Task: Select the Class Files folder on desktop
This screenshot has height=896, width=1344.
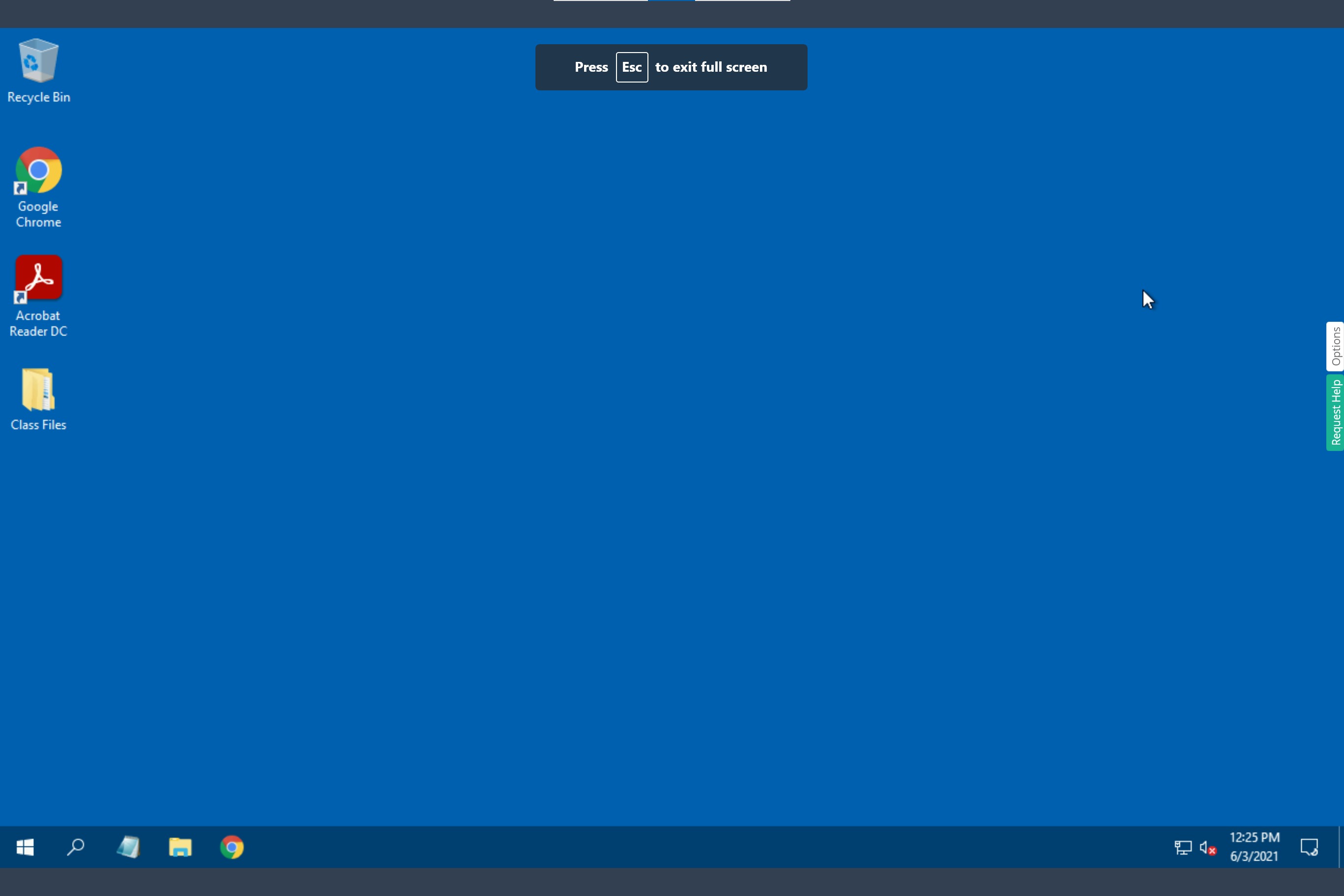Action: click(38, 399)
